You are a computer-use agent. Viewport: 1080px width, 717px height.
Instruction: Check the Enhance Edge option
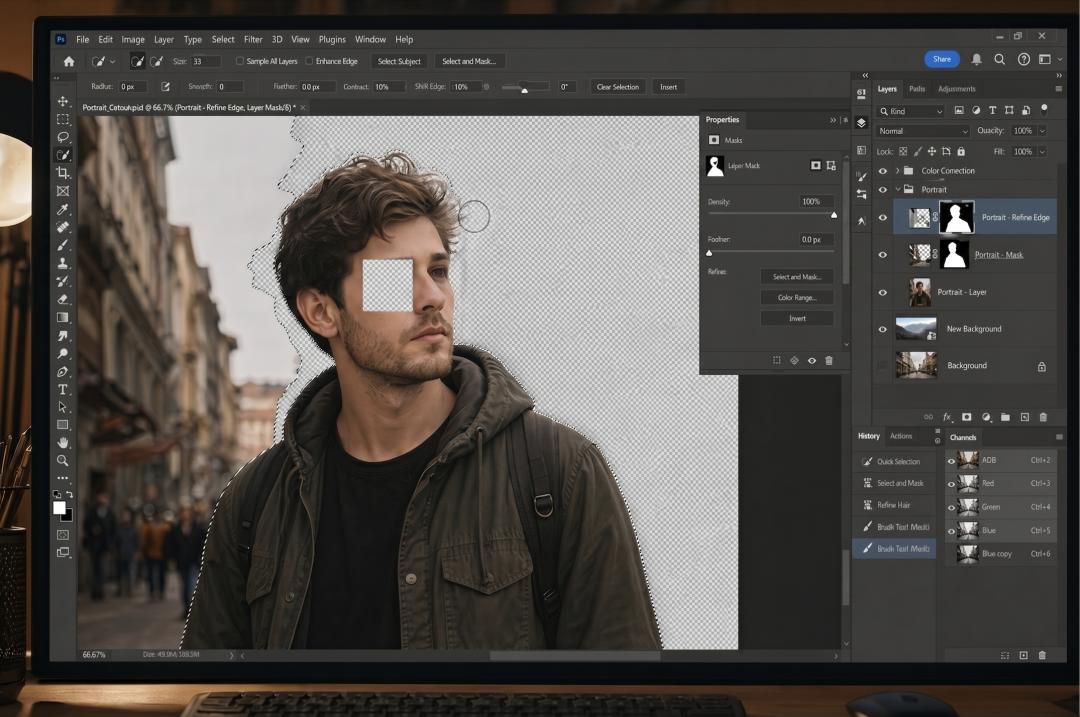(310, 61)
